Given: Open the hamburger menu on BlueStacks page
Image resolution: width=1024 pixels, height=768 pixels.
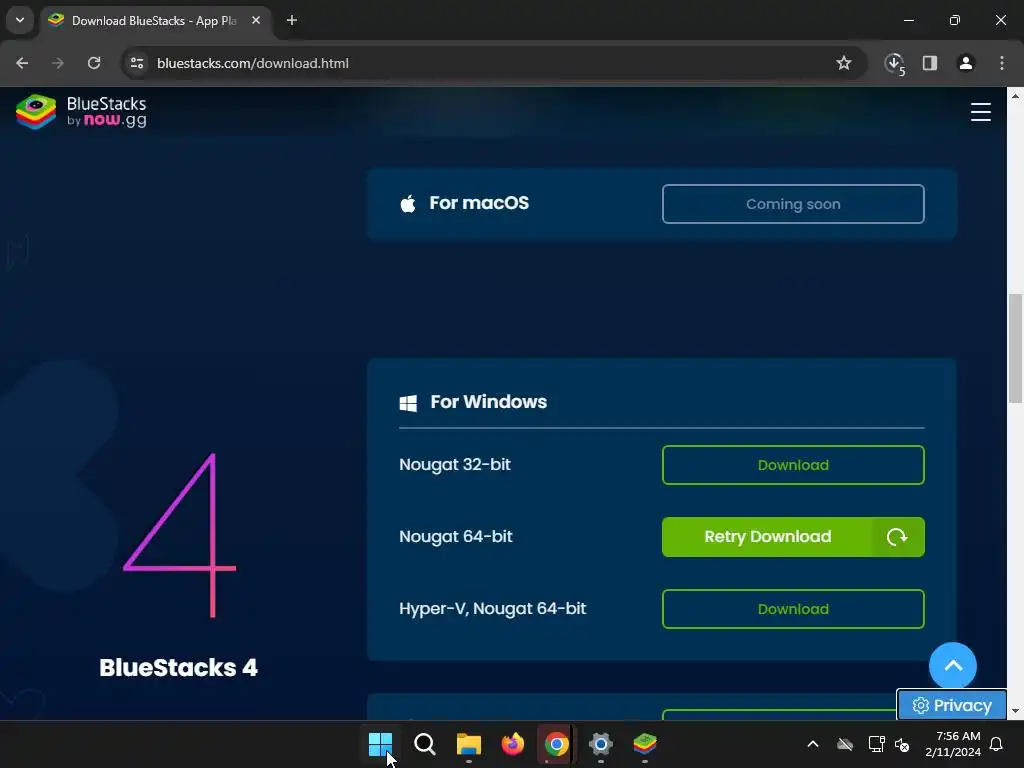Looking at the screenshot, I should [980, 112].
